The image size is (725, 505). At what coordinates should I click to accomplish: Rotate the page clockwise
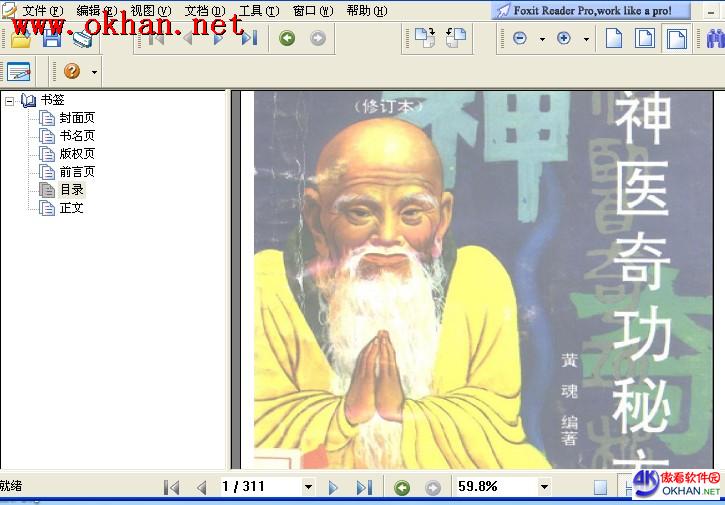[425, 38]
